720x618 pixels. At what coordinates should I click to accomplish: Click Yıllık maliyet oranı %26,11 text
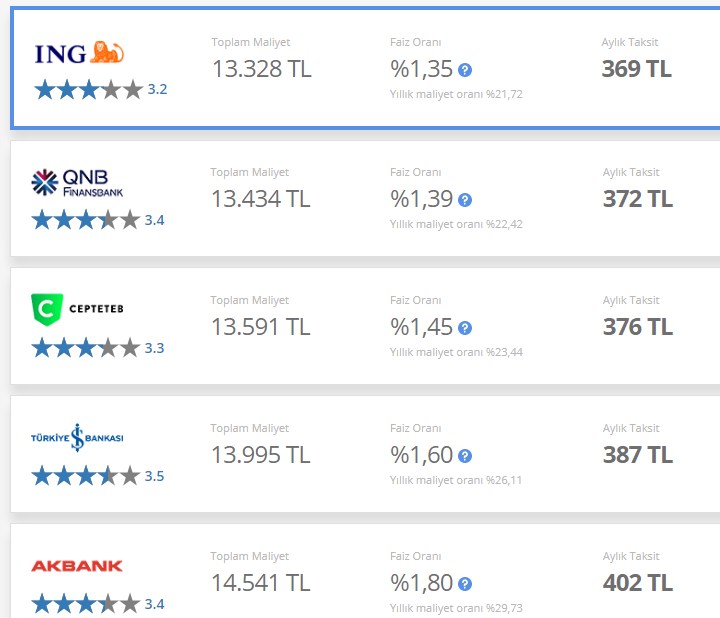[456, 480]
